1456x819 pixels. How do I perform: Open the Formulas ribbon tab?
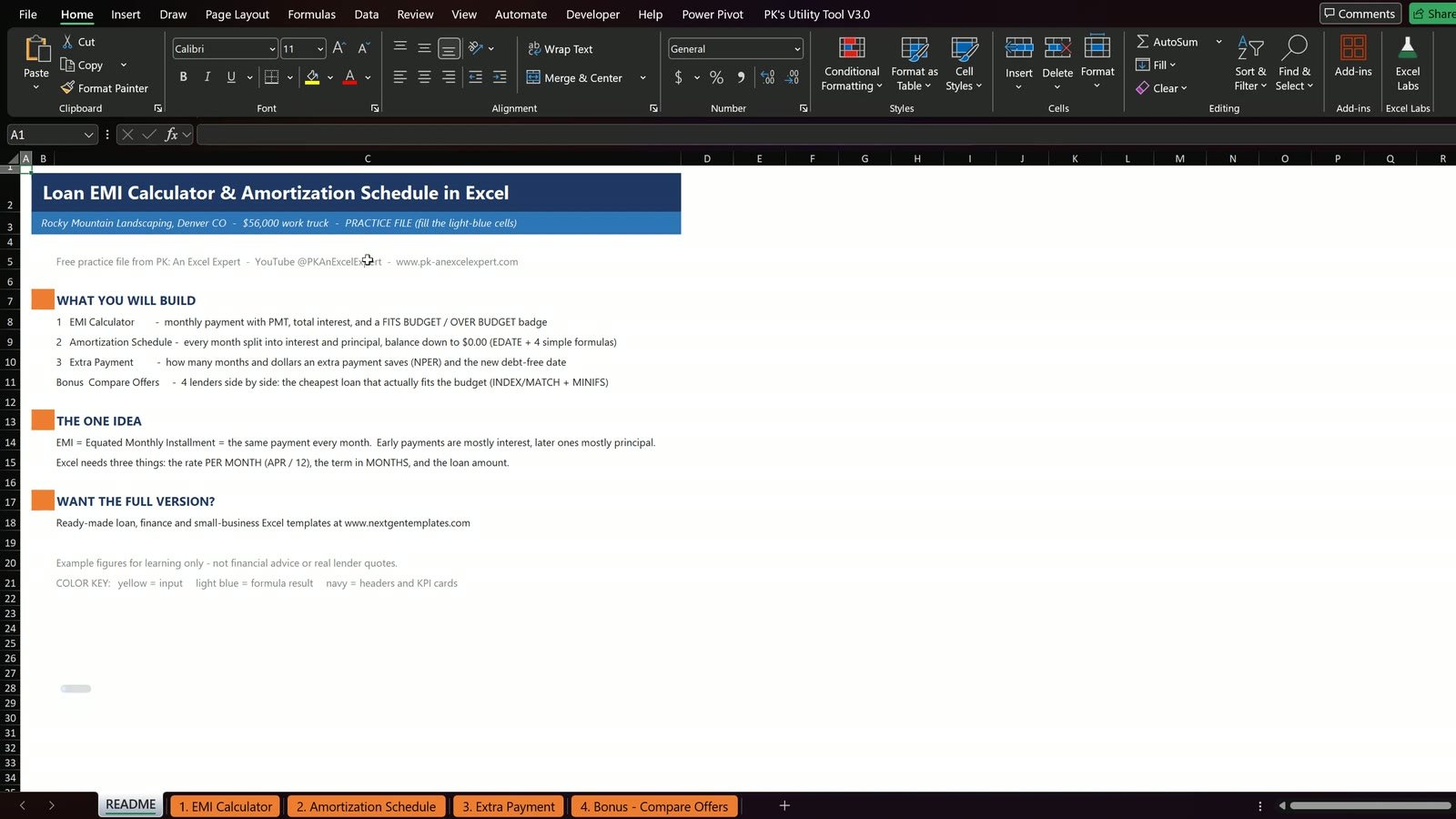click(x=311, y=15)
